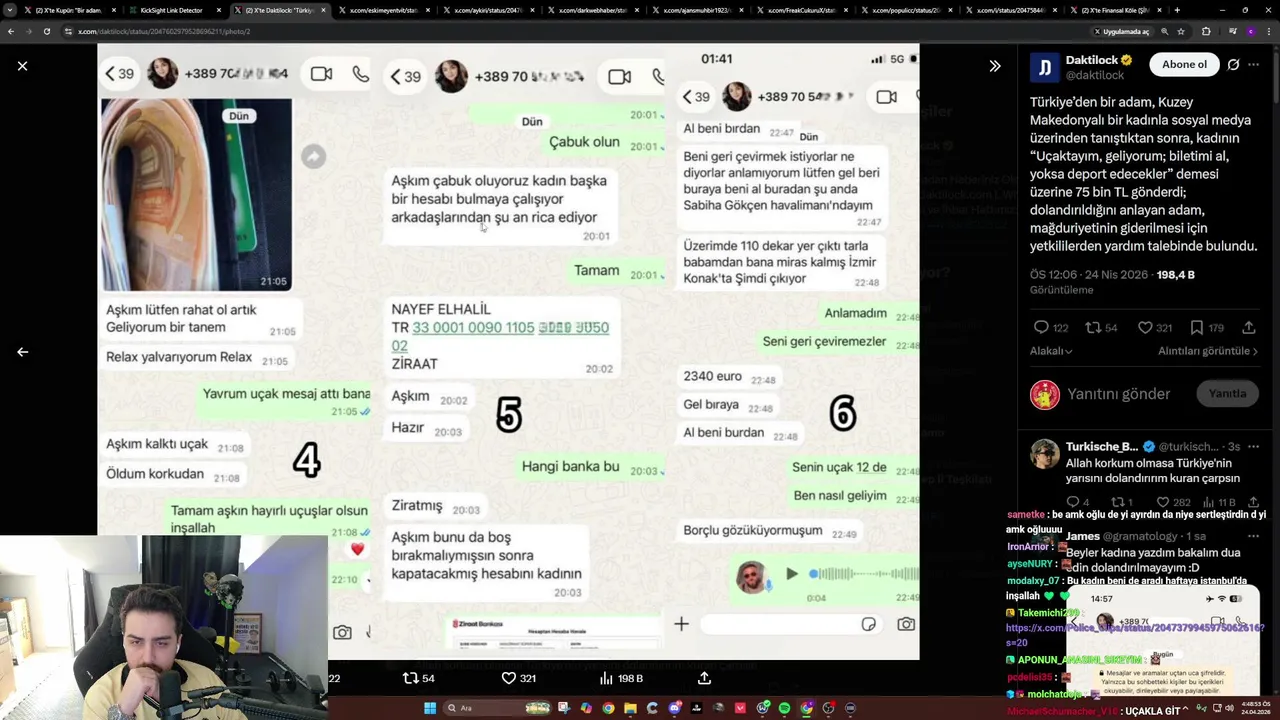This screenshot has width=1280, height=720.
Task: Click the x.com address bar
Action: click(x=570, y=31)
